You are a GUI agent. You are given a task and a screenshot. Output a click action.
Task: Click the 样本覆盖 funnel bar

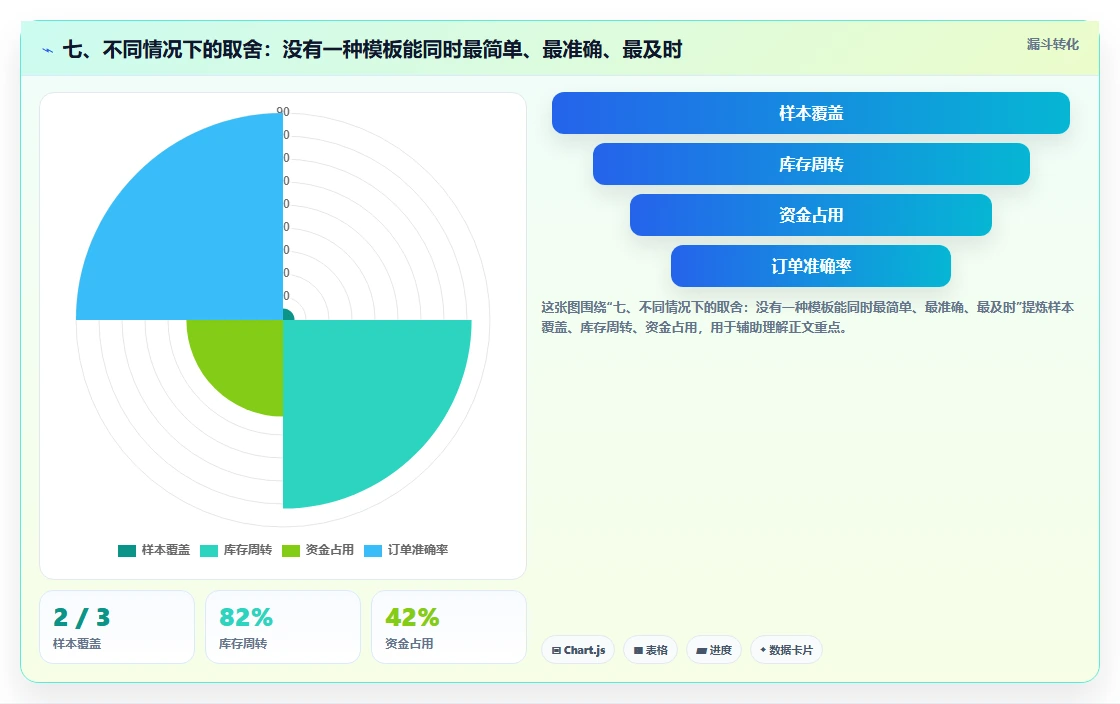coord(811,113)
